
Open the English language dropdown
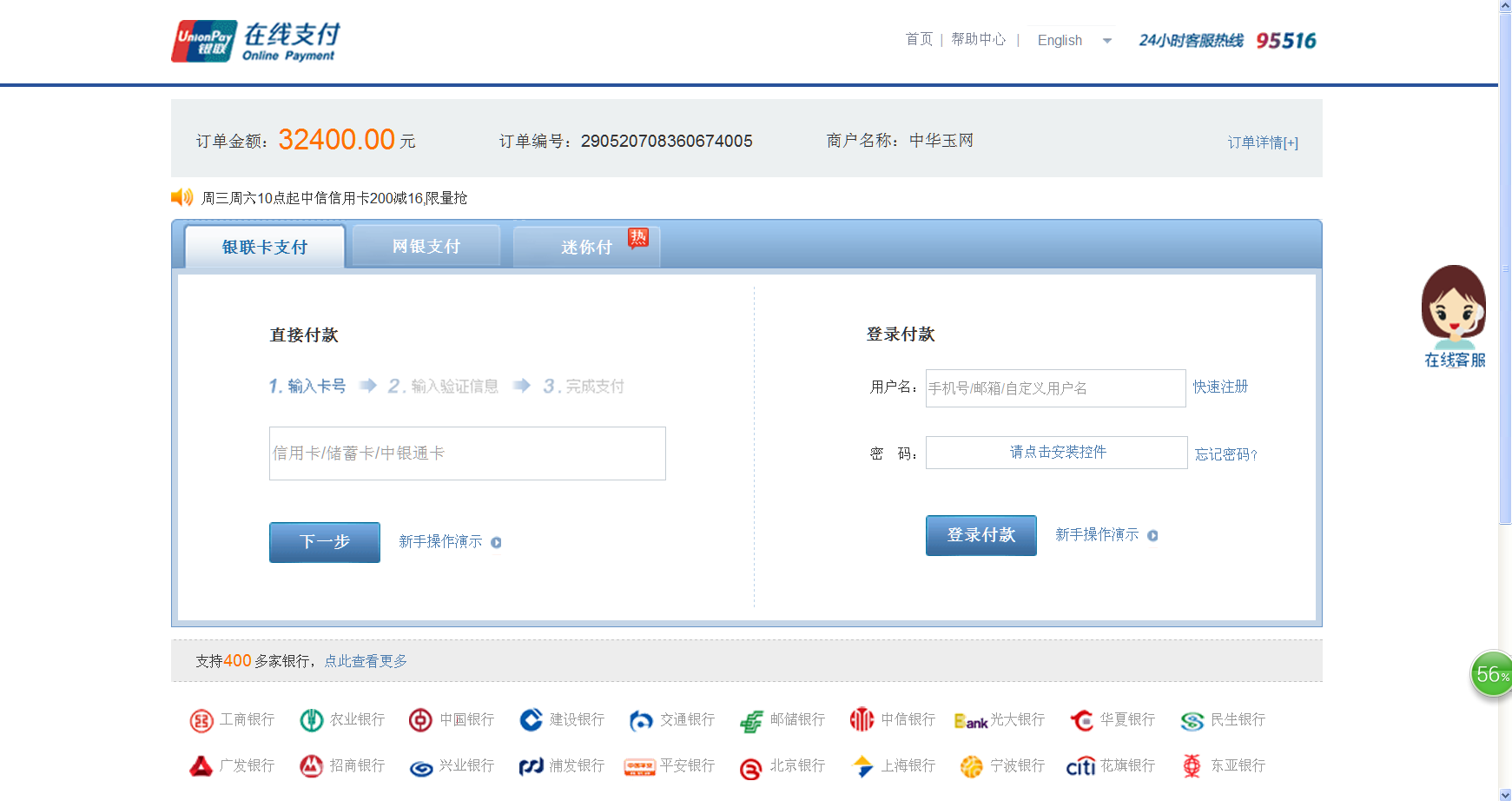pyautogui.click(x=1074, y=40)
